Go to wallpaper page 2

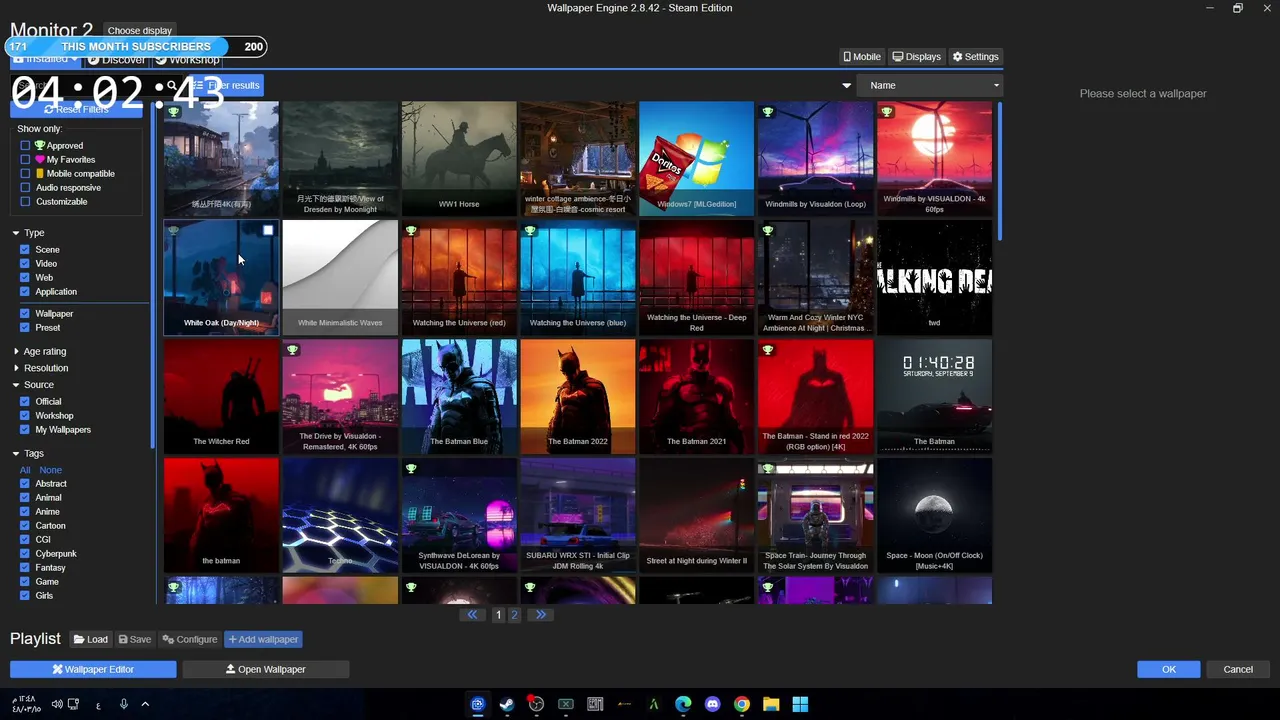(515, 615)
